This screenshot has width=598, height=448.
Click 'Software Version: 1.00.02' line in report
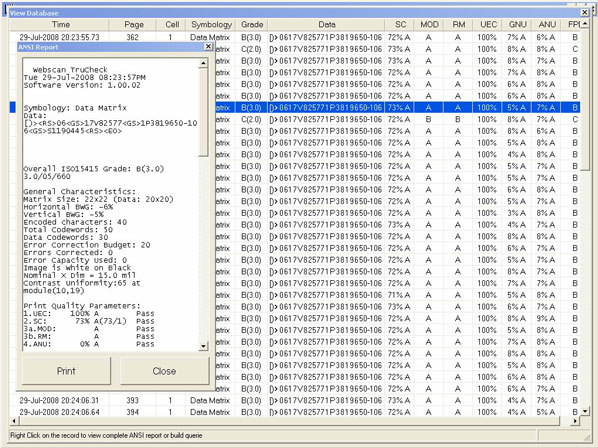coord(82,85)
